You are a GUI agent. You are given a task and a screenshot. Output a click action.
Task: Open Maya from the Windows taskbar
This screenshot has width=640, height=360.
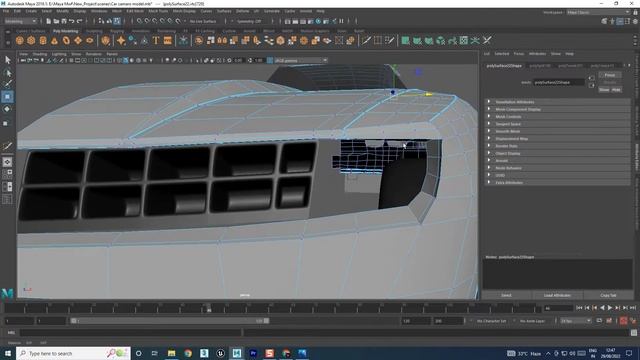[237, 353]
